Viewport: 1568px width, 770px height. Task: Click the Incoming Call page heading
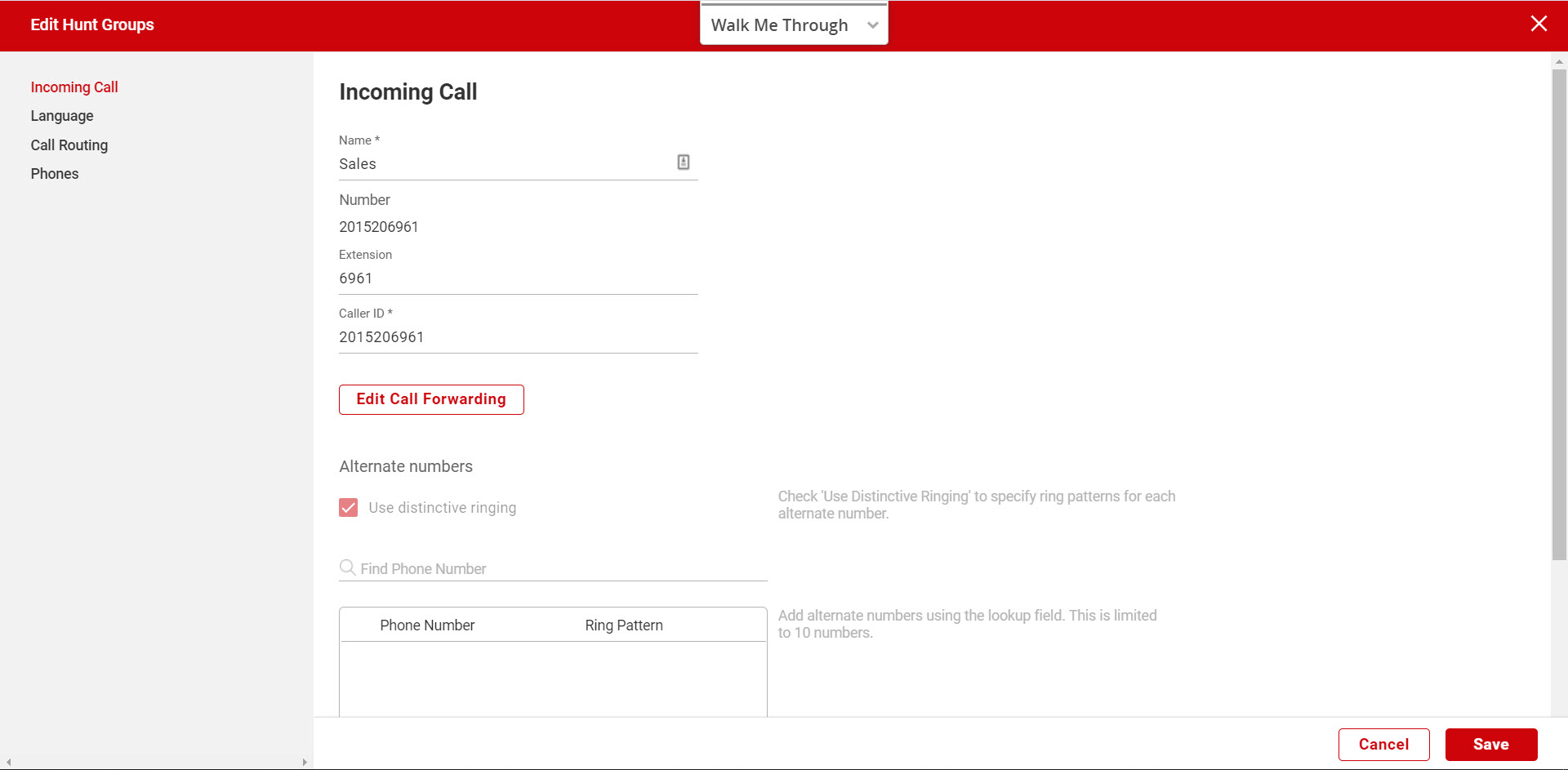click(x=408, y=92)
